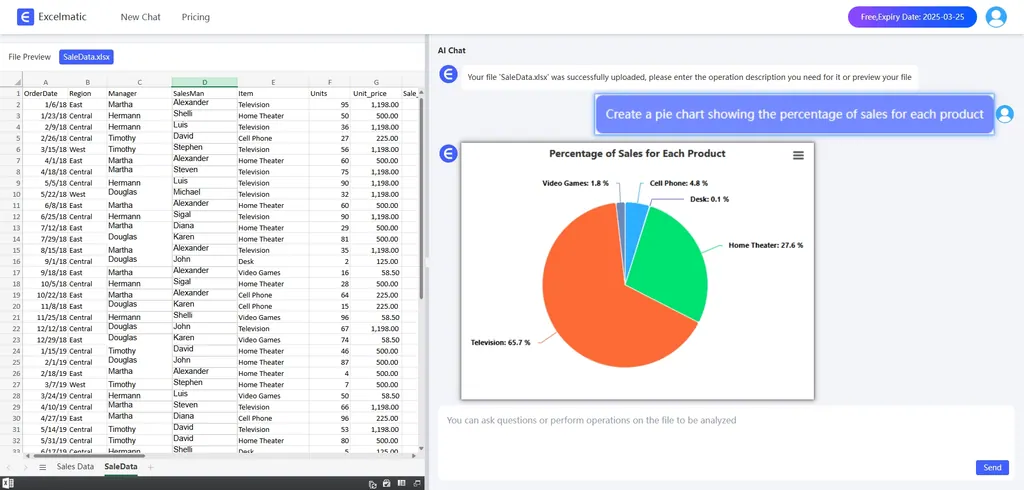The width and height of the screenshot is (1024, 490).
Task: Open the sheet list menu icon
Action: click(42, 467)
